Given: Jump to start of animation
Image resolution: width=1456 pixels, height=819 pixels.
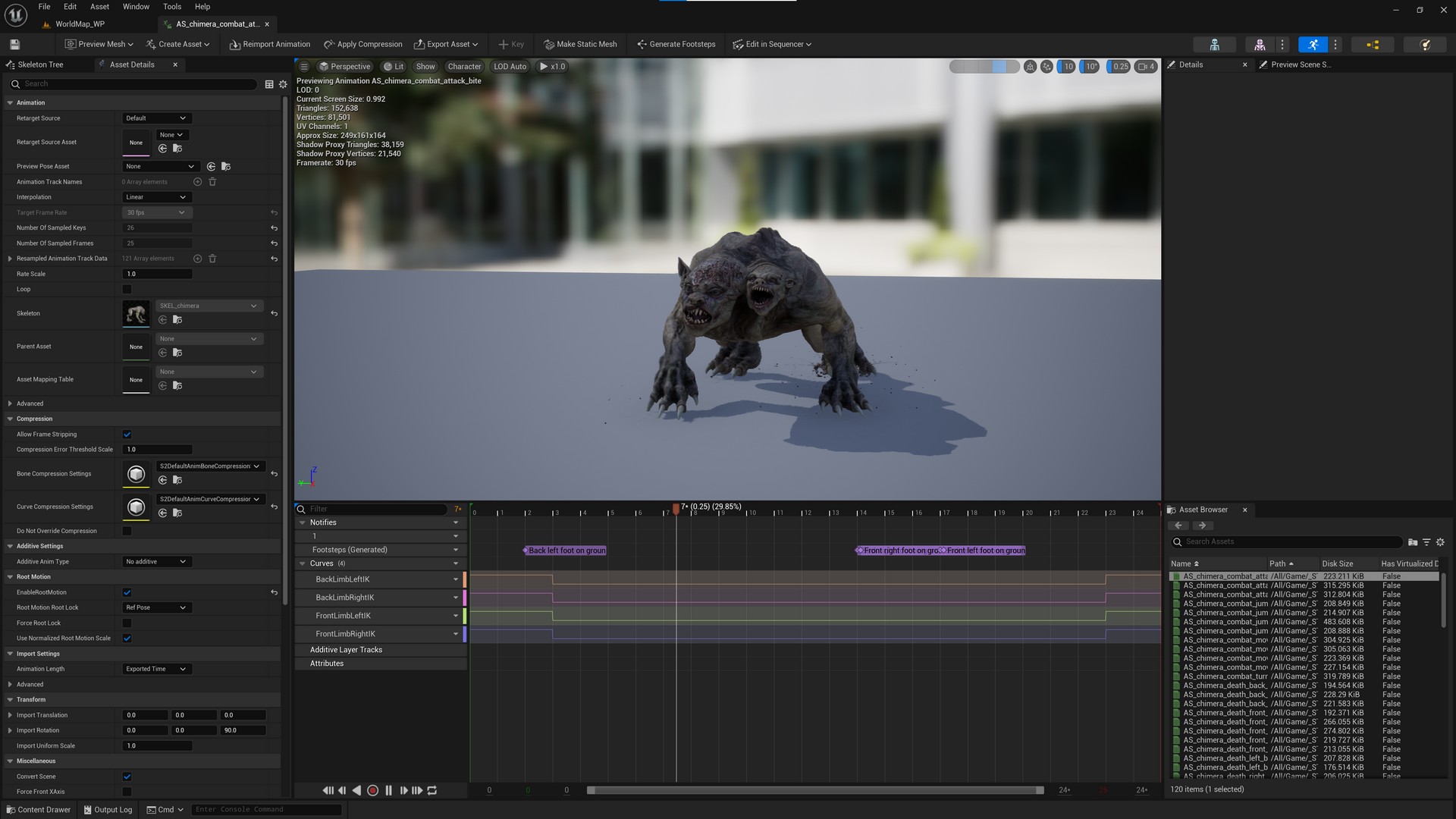Looking at the screenshot, I should 328,790.
